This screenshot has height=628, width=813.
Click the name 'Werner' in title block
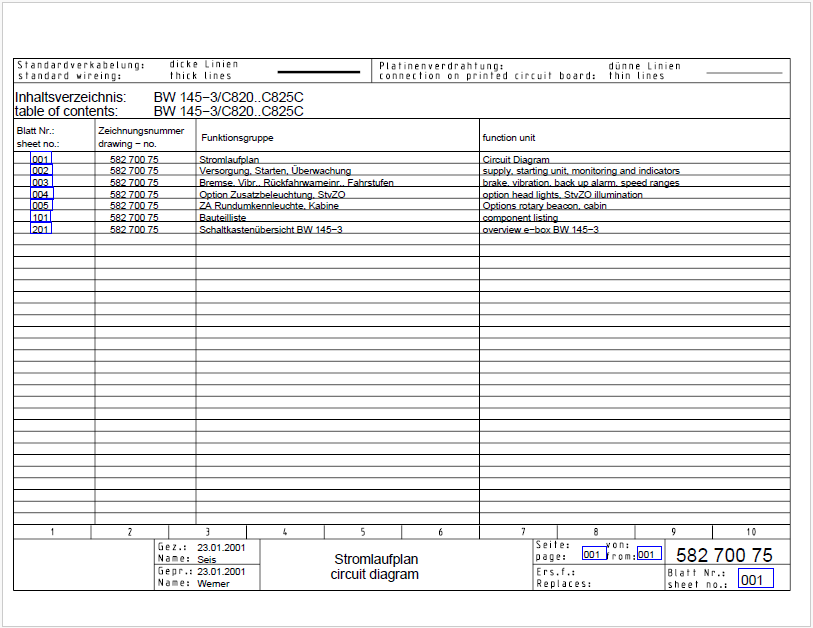pyautogui.click(x=213, y=583)
